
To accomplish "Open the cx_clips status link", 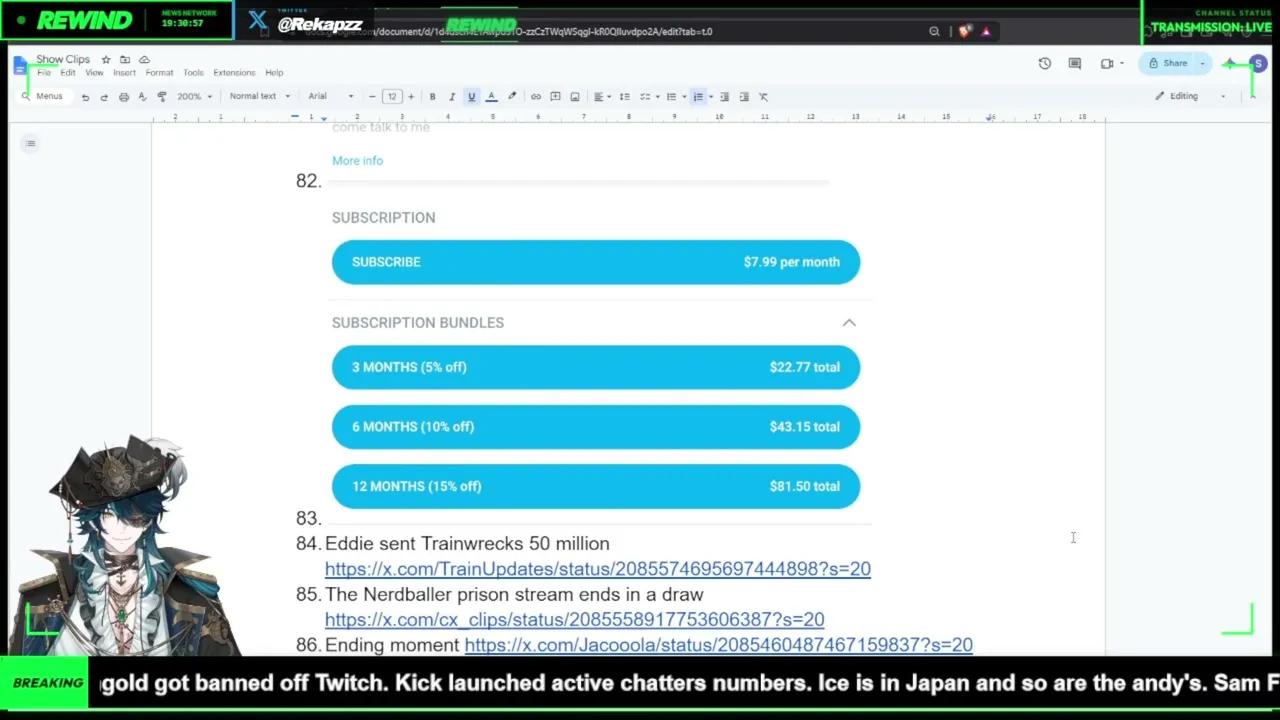I will point(575,620).
